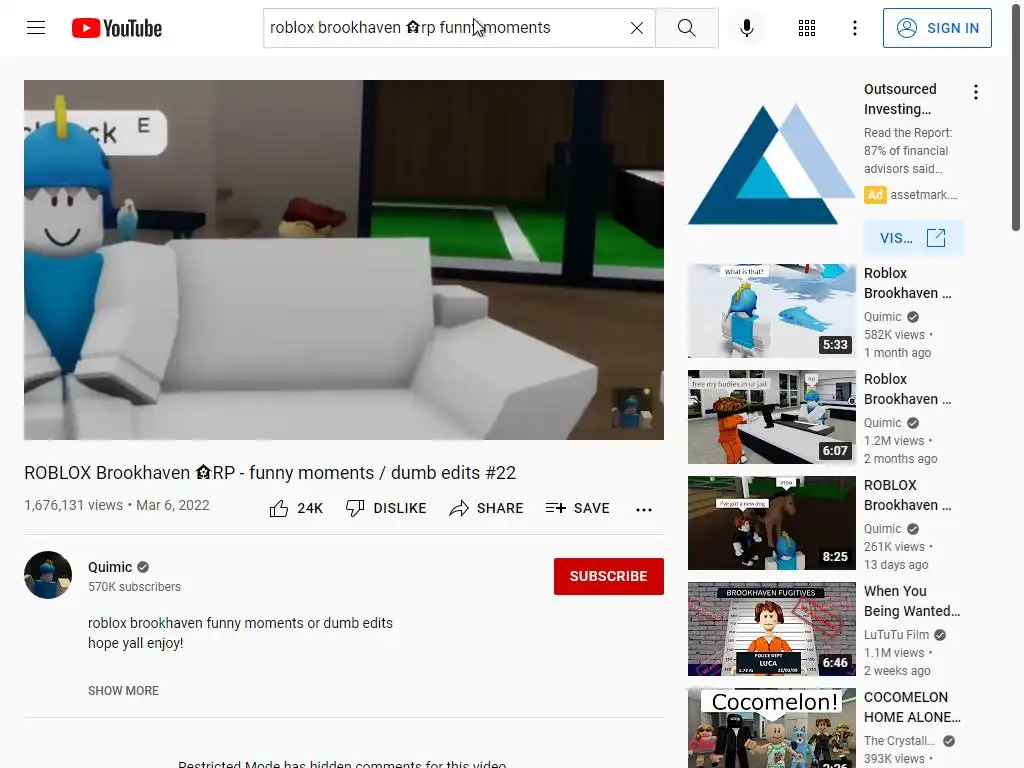
Task: Click on the main video player
Action: [x=344, y=260]
